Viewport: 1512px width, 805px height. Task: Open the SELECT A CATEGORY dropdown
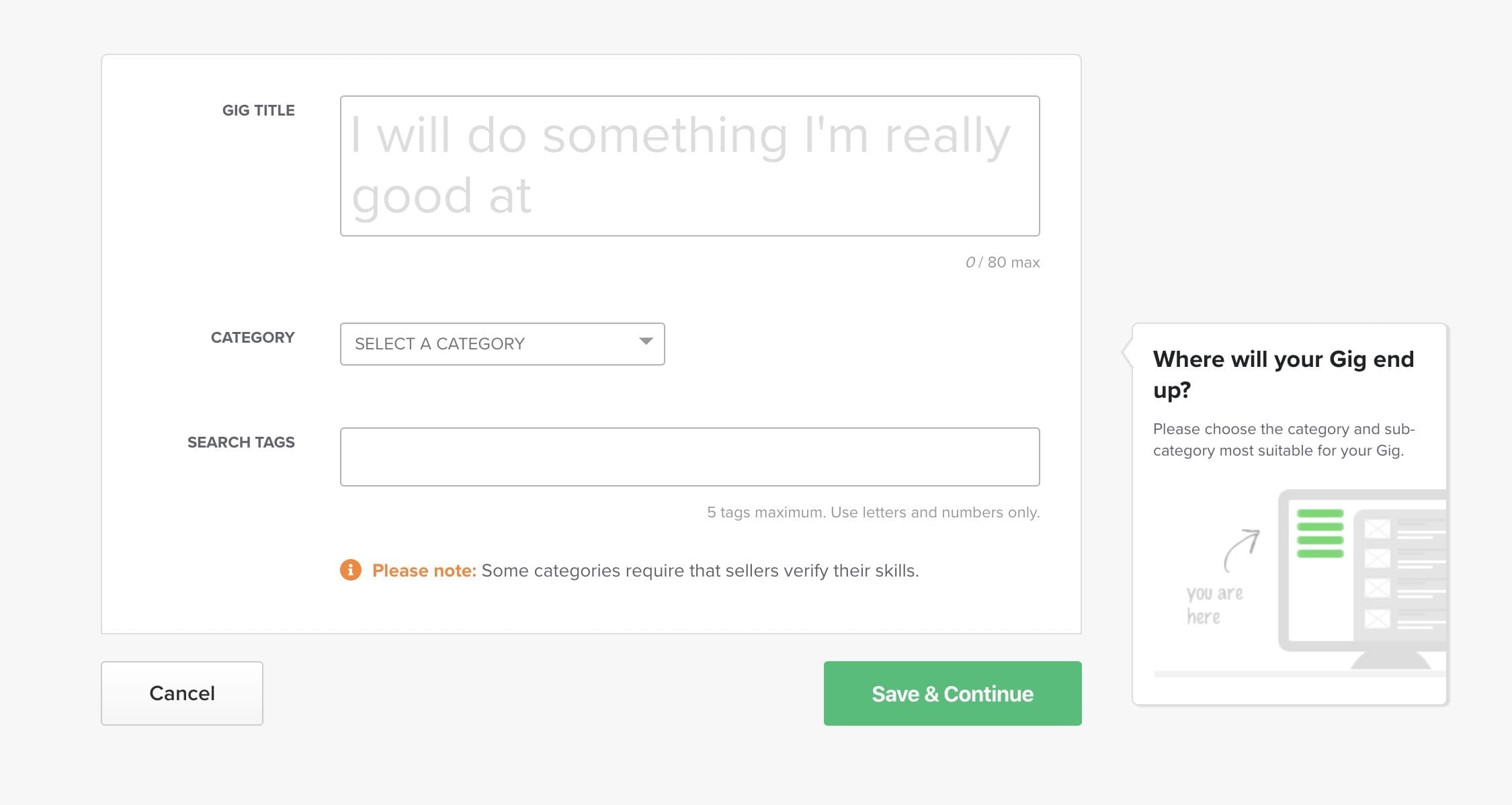[x=502, y=344]
